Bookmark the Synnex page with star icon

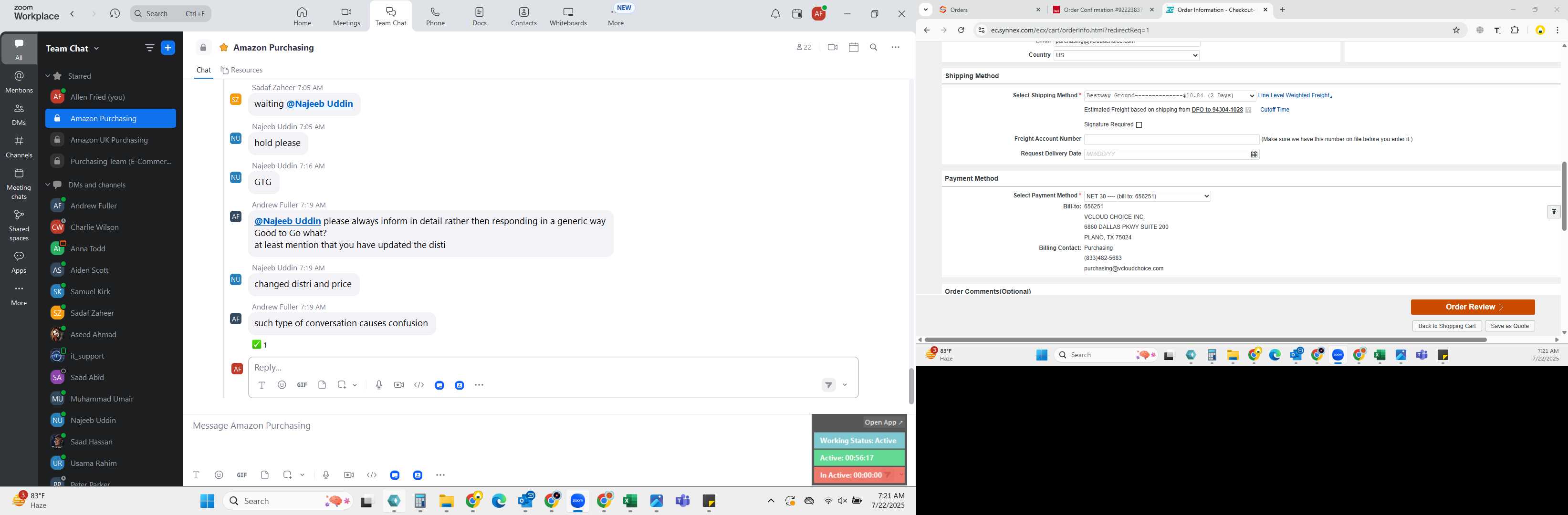coord(1456,31)
